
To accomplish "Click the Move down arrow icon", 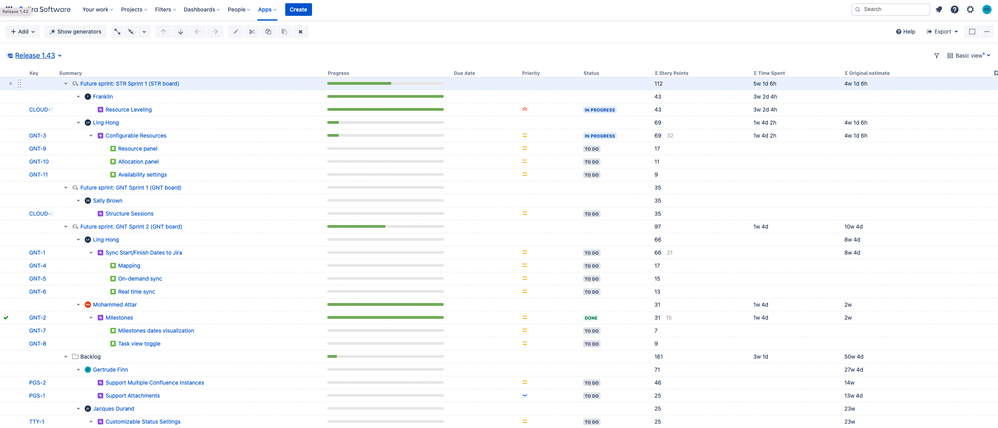I will coord(181,31).
